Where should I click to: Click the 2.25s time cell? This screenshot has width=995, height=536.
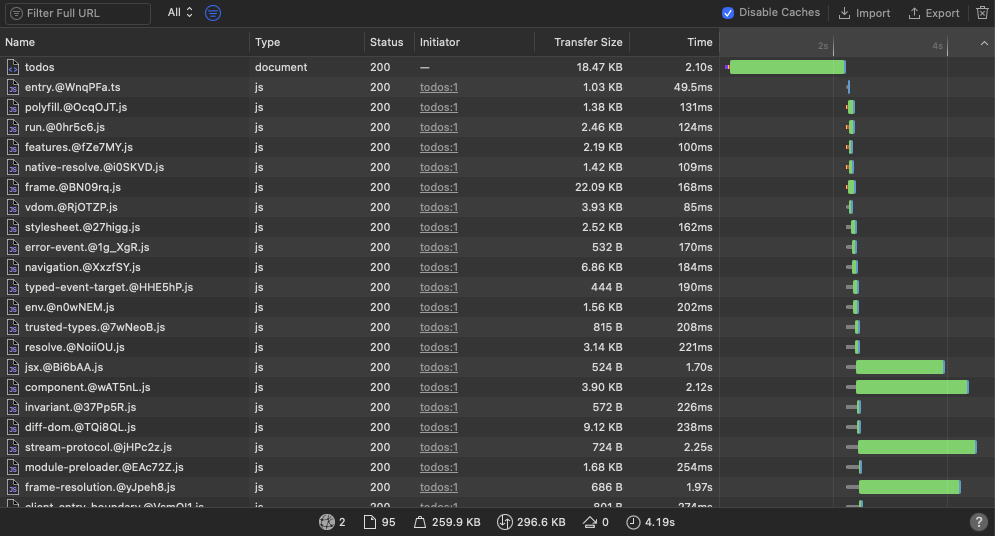tap(698, 447)
